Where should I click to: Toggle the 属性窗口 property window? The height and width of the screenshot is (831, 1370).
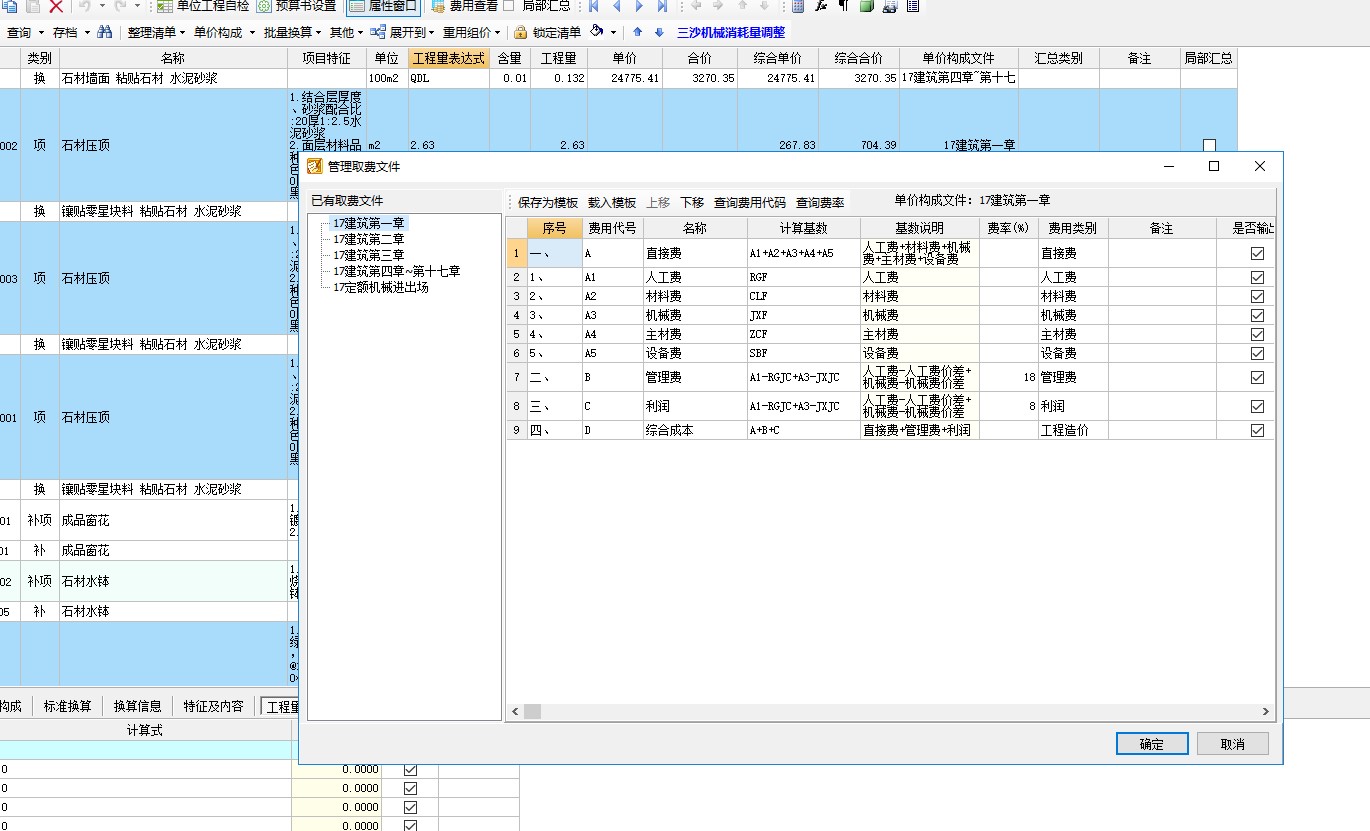[384, 6]
